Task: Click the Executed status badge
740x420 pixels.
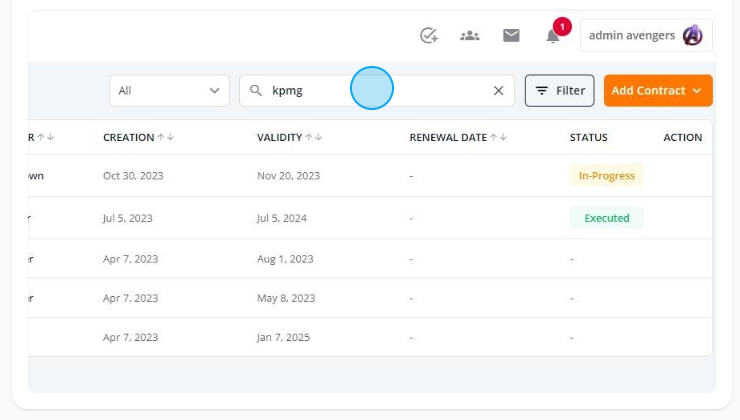Action: (x=606, y=218)
